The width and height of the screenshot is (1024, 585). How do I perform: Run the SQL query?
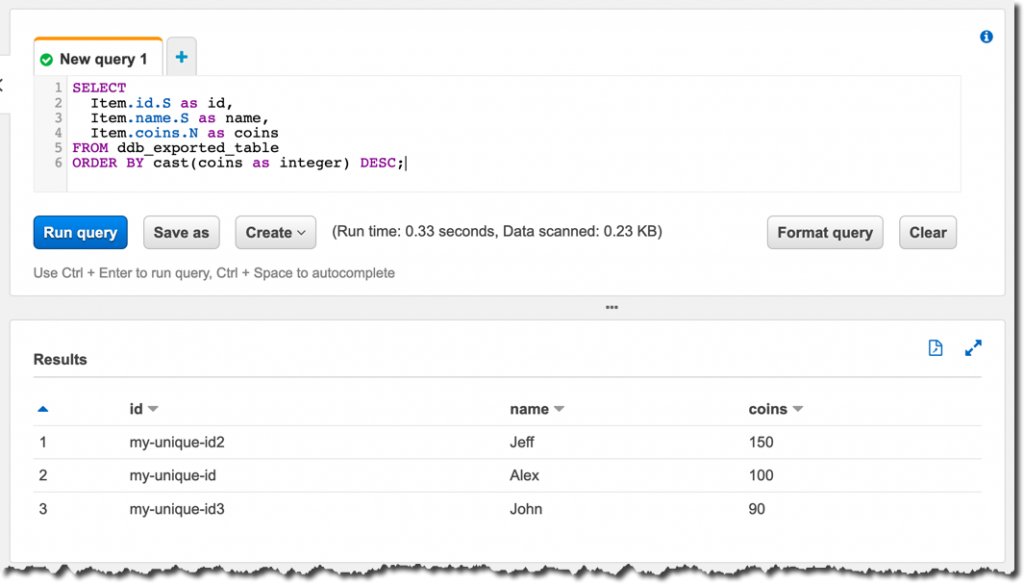(x=80, y=232)
